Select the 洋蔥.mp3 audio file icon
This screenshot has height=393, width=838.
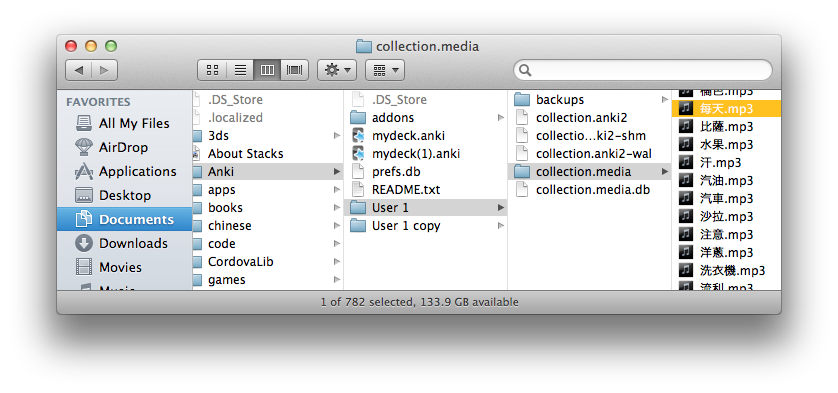686,252
